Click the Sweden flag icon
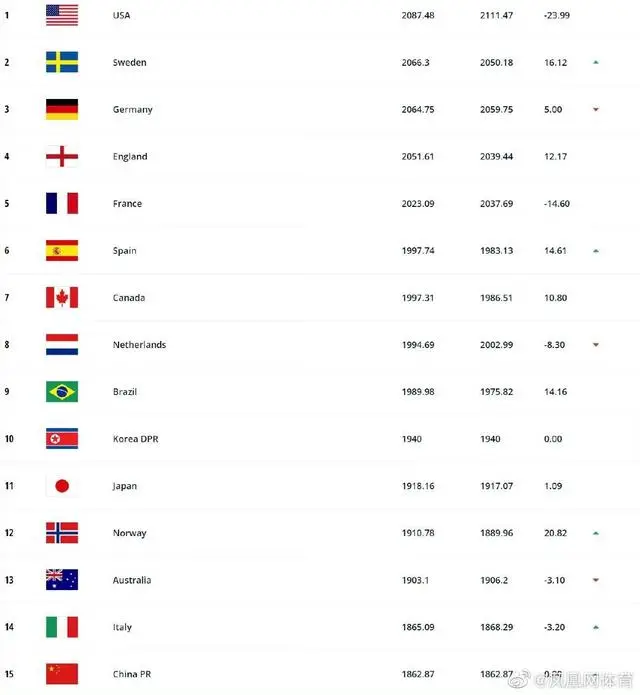The width and height of the screenshot is (640, 695). pos(61,62)
